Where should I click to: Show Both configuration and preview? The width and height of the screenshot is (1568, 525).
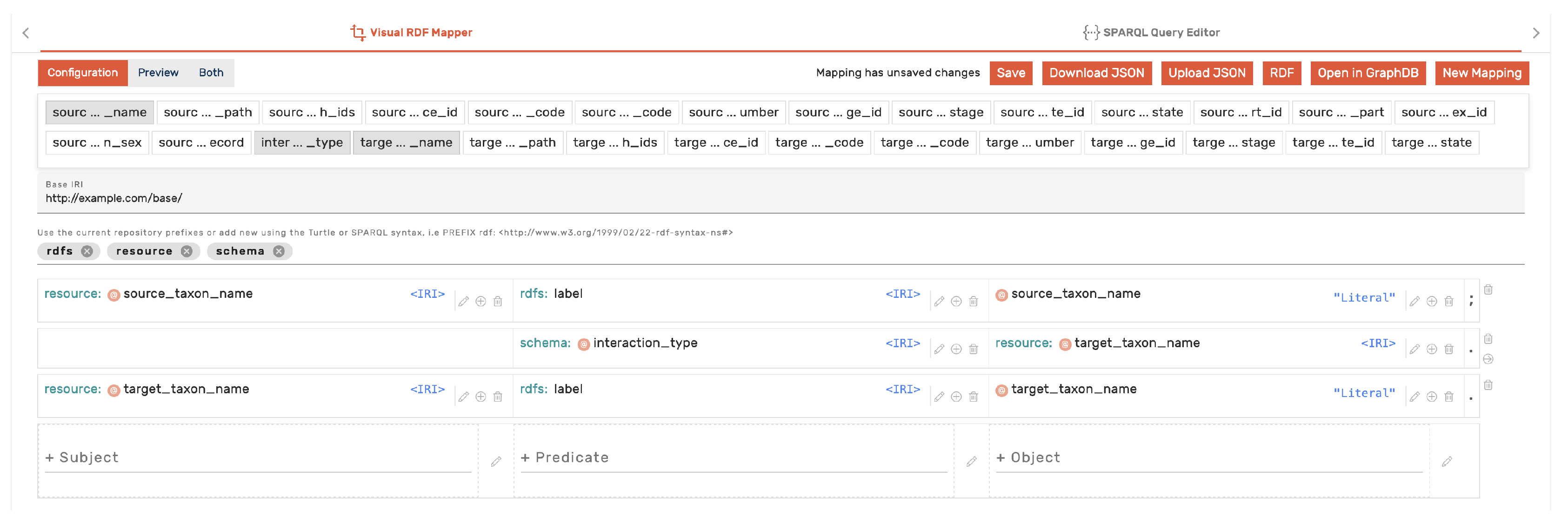click(211, 73)
